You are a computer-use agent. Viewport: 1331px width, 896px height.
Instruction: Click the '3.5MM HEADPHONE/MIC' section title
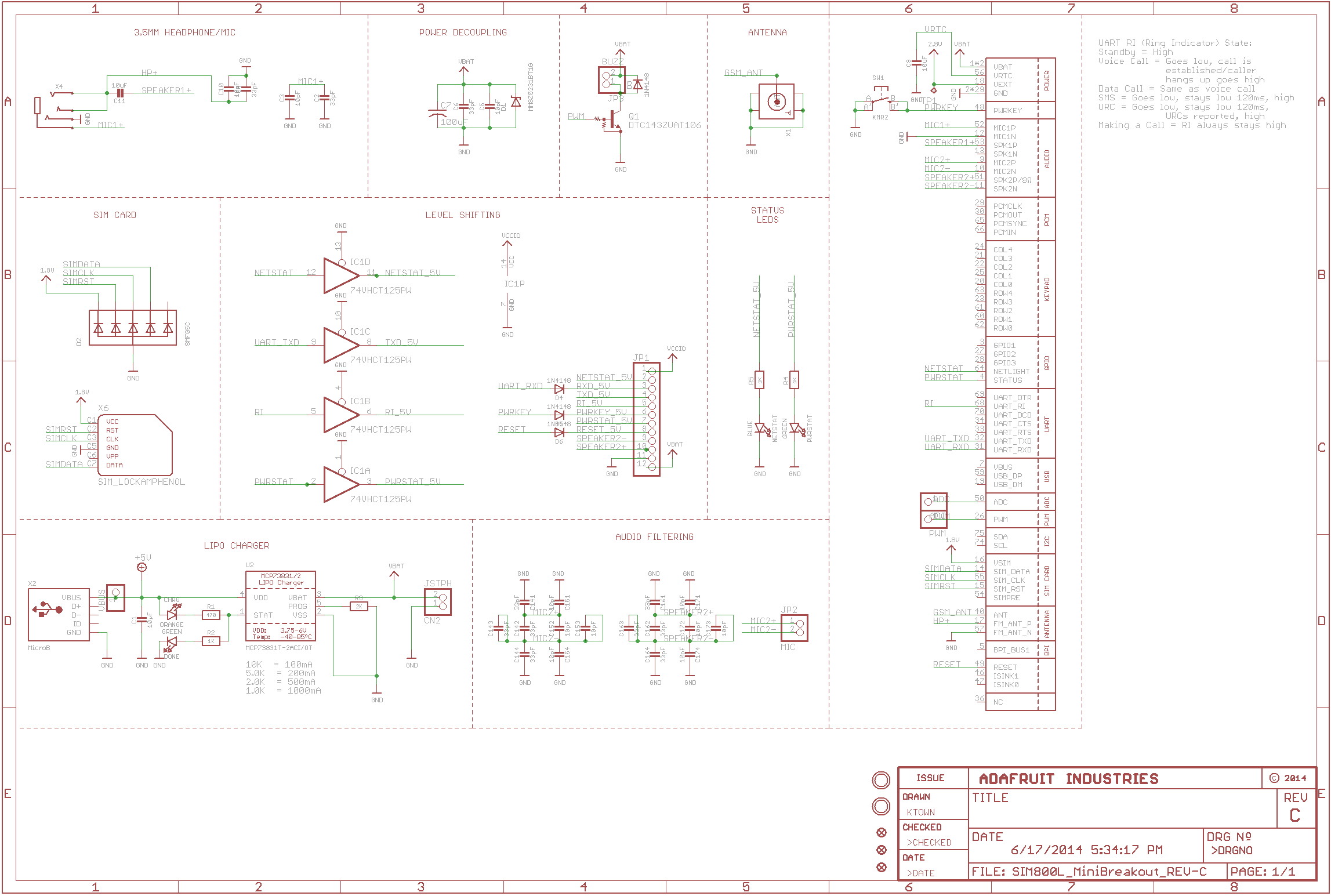pos(185,32)
